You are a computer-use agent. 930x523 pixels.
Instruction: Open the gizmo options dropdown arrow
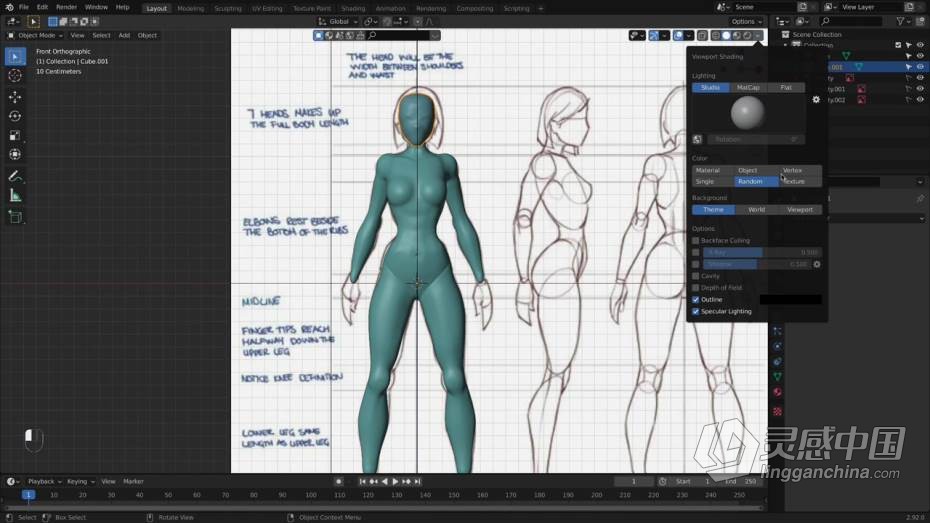coord(664,36)
